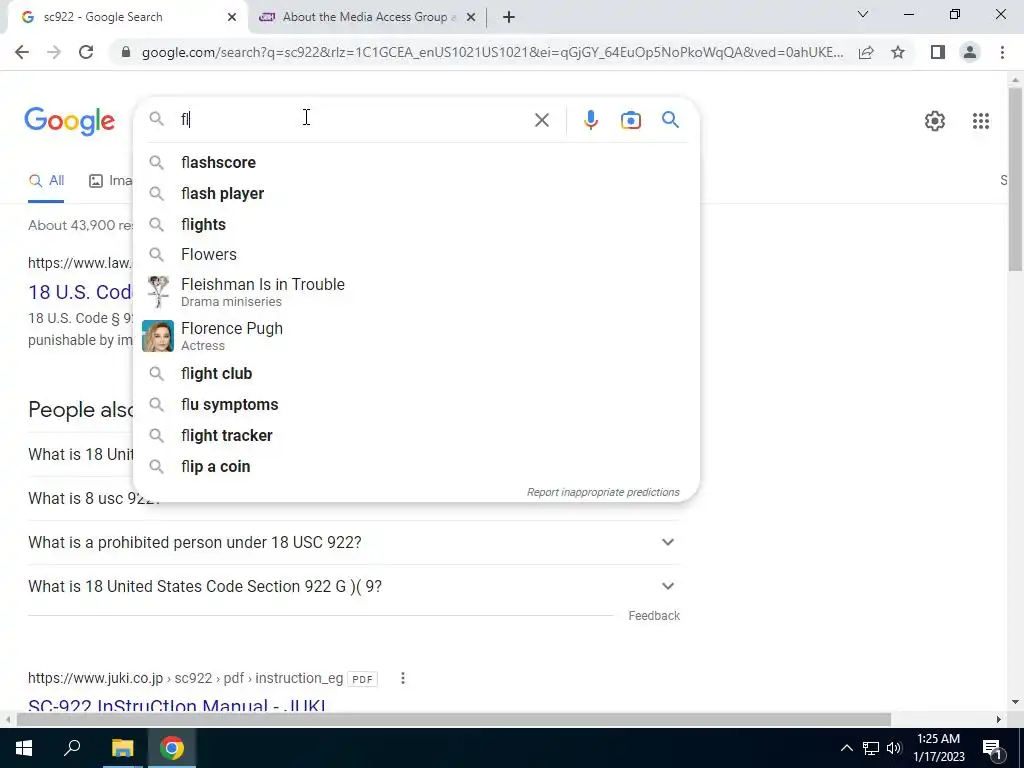Viewport: 1024px width, 768px height.
Task: Choose the Florence Pugh suggestion
Action: (416, 336)
